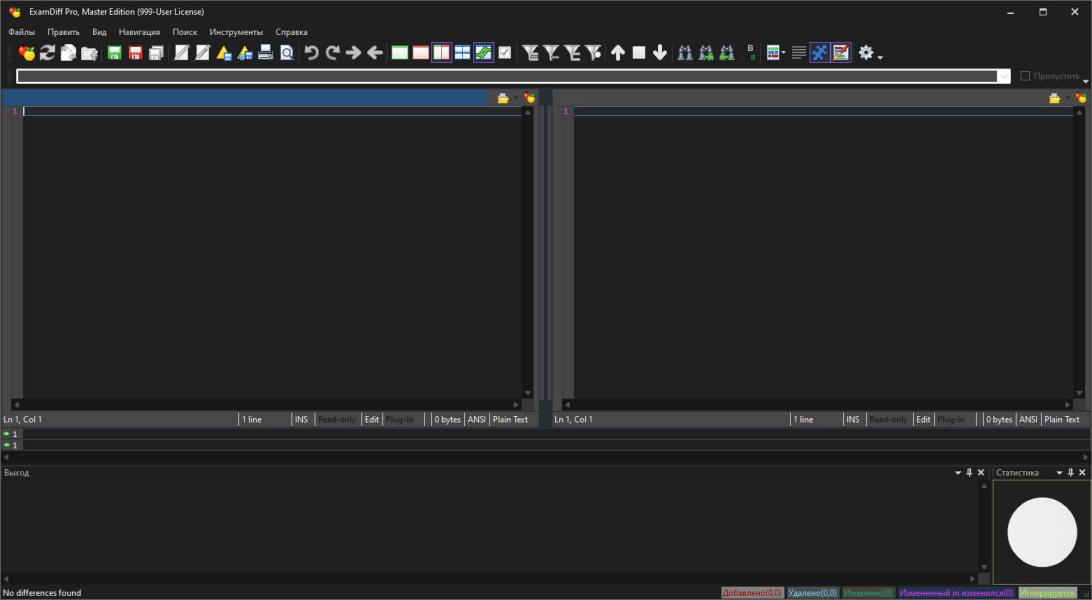Click the first funnel filter icon
This screenshot has width=1092, height=600.
[x=530, y=53]
